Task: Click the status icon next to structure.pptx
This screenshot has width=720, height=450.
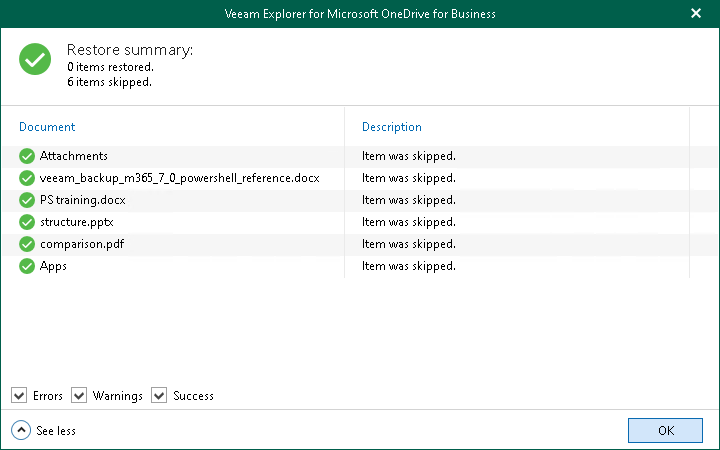Action: pyautogui.click(x=27, y=222)
